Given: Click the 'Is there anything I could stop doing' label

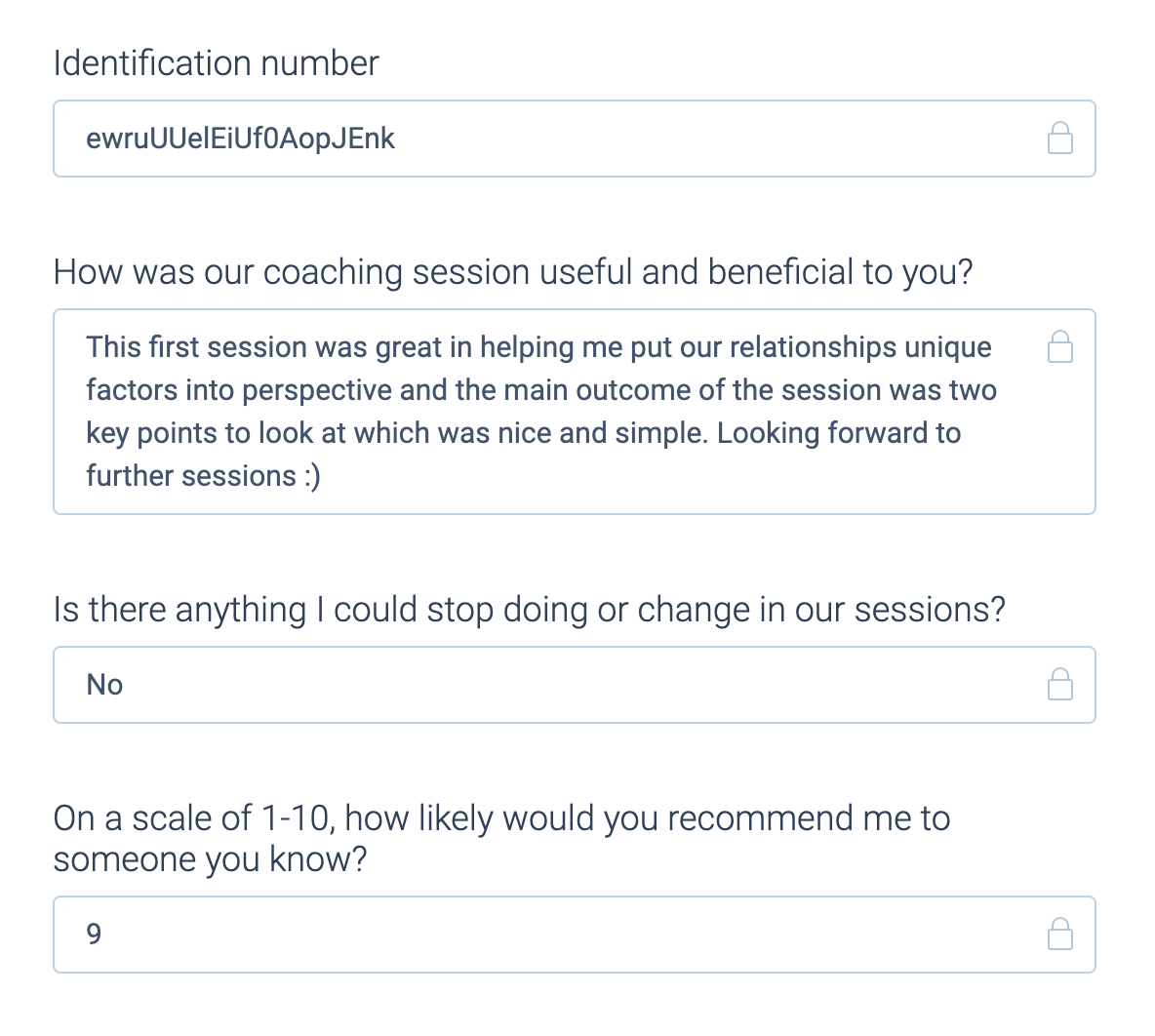Looking at the screenshot, I should [529, 610].
